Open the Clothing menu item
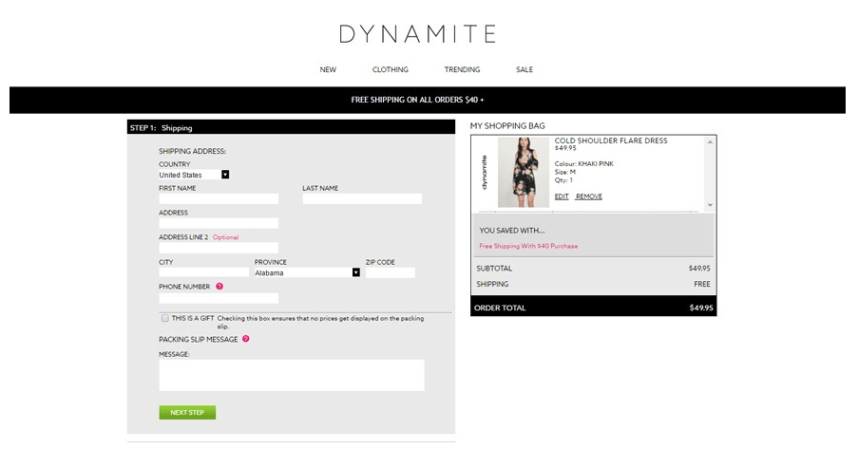858x467 pixels. (390, 70)
